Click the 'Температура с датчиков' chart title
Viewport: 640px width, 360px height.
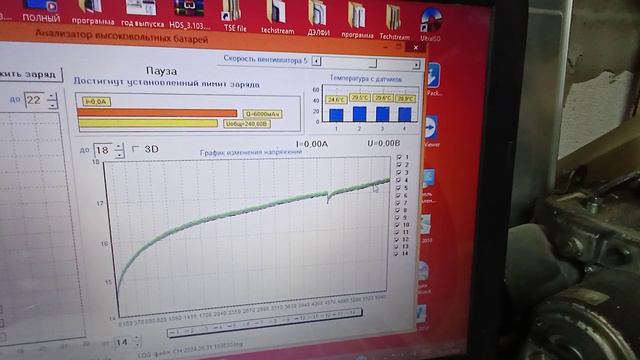(x=366, y=78)
